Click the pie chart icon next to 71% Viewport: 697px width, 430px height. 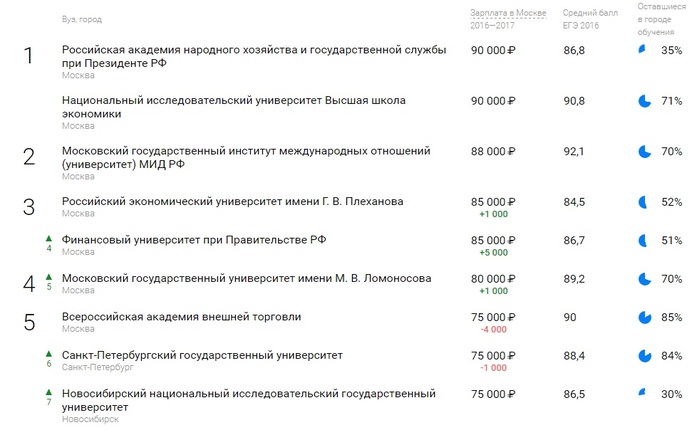click(644, 100)
